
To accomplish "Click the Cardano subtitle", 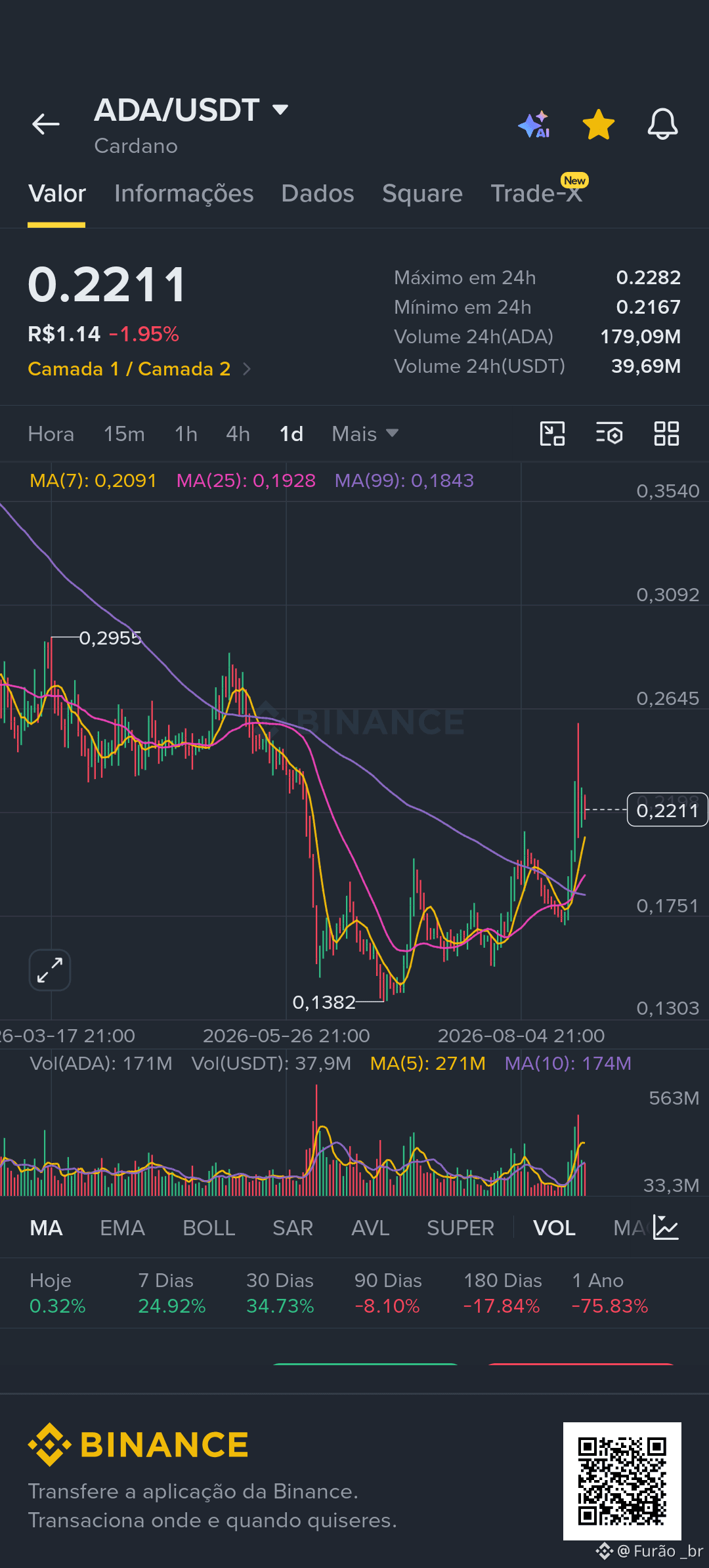I will pos(136,146).
